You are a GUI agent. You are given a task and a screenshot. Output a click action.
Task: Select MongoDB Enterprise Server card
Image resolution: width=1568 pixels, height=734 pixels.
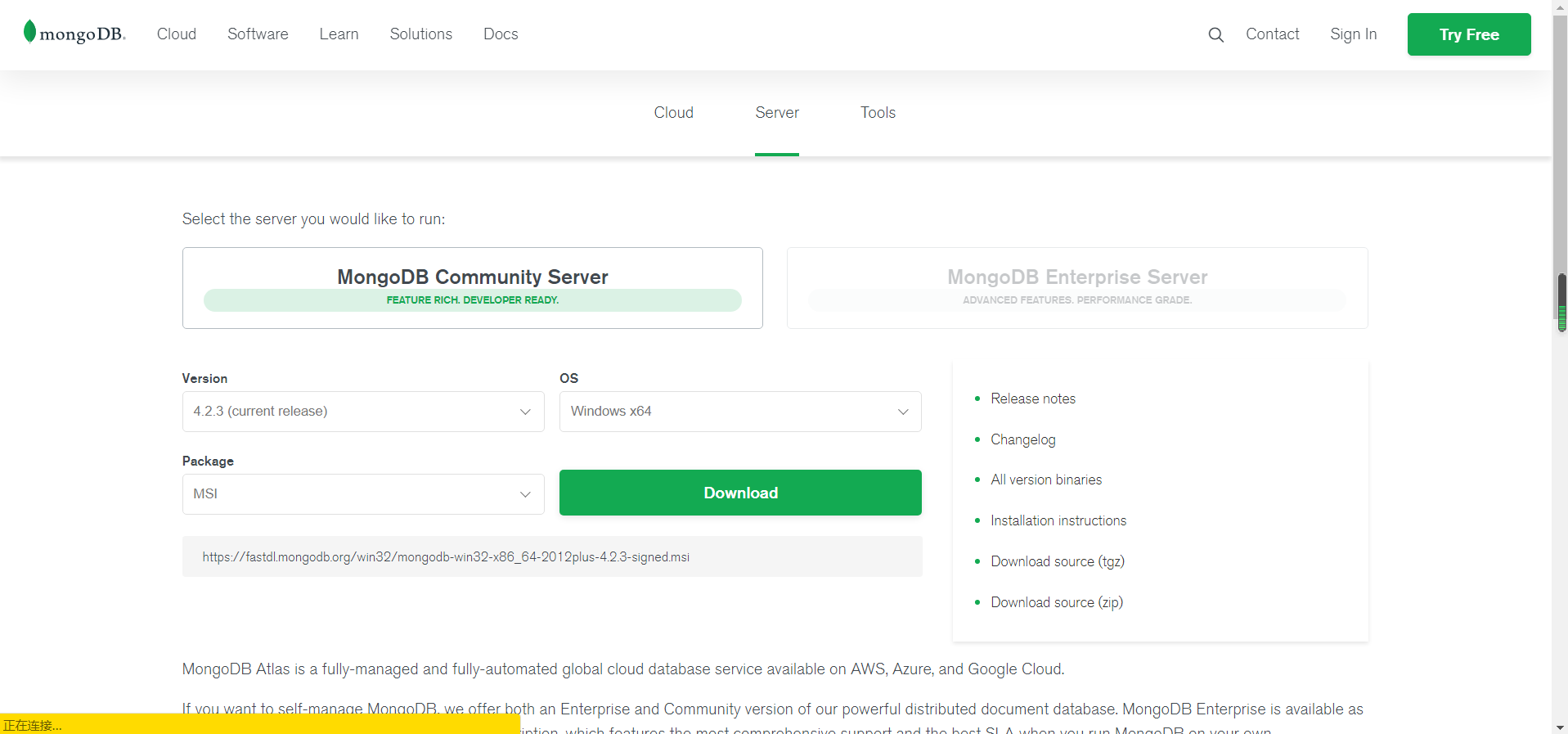click(1077, 288)
